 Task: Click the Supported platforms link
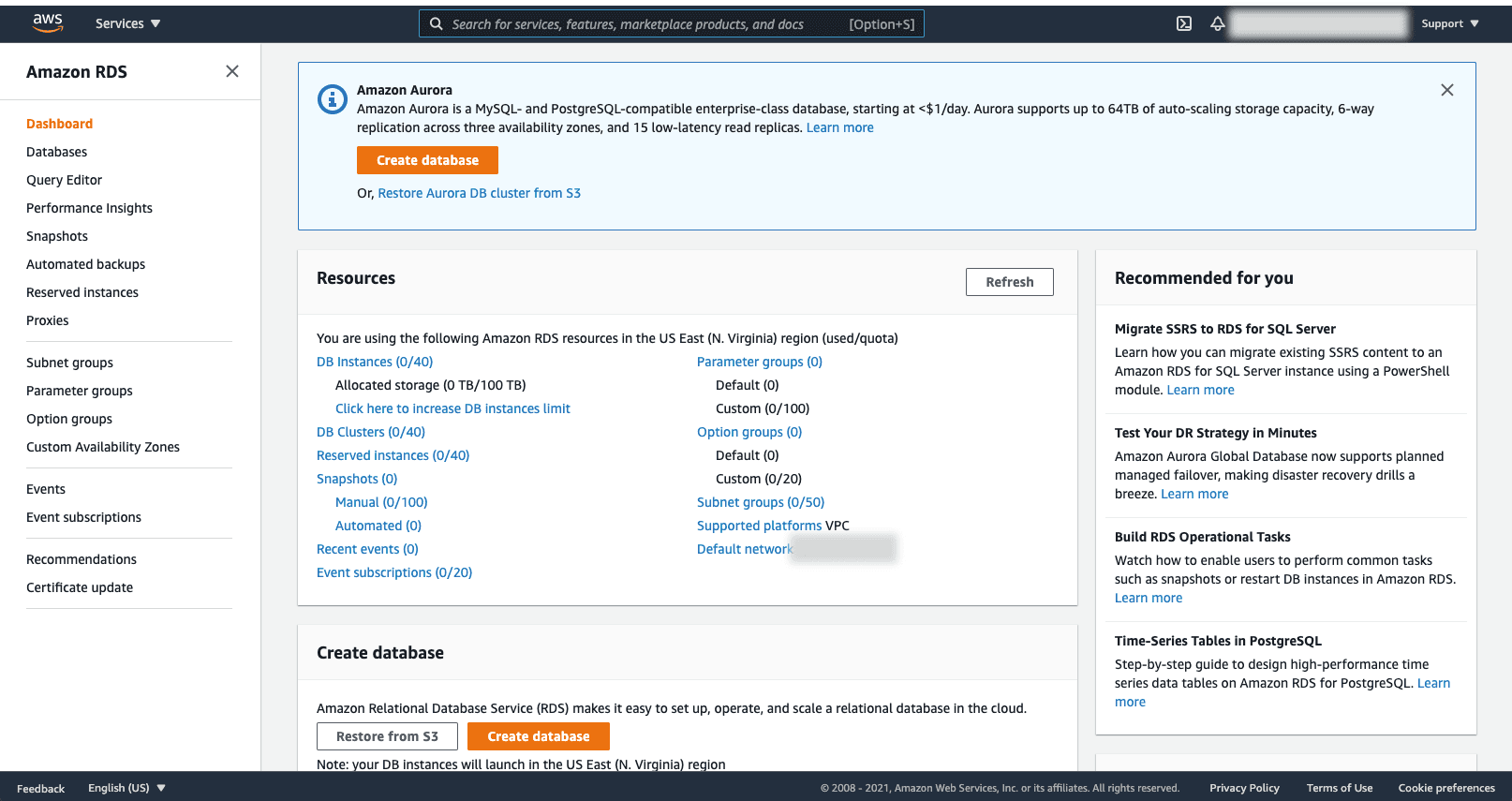click(759, 526)
